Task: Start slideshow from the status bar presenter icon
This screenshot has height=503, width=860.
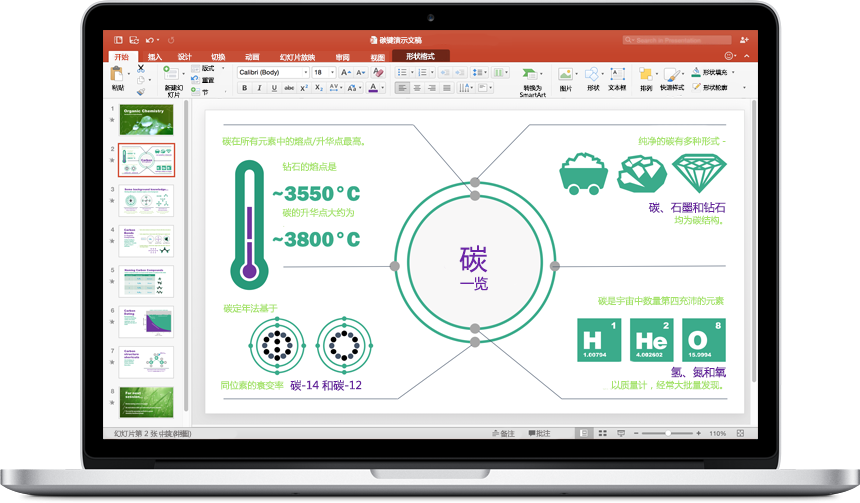Action: (621, 433)
